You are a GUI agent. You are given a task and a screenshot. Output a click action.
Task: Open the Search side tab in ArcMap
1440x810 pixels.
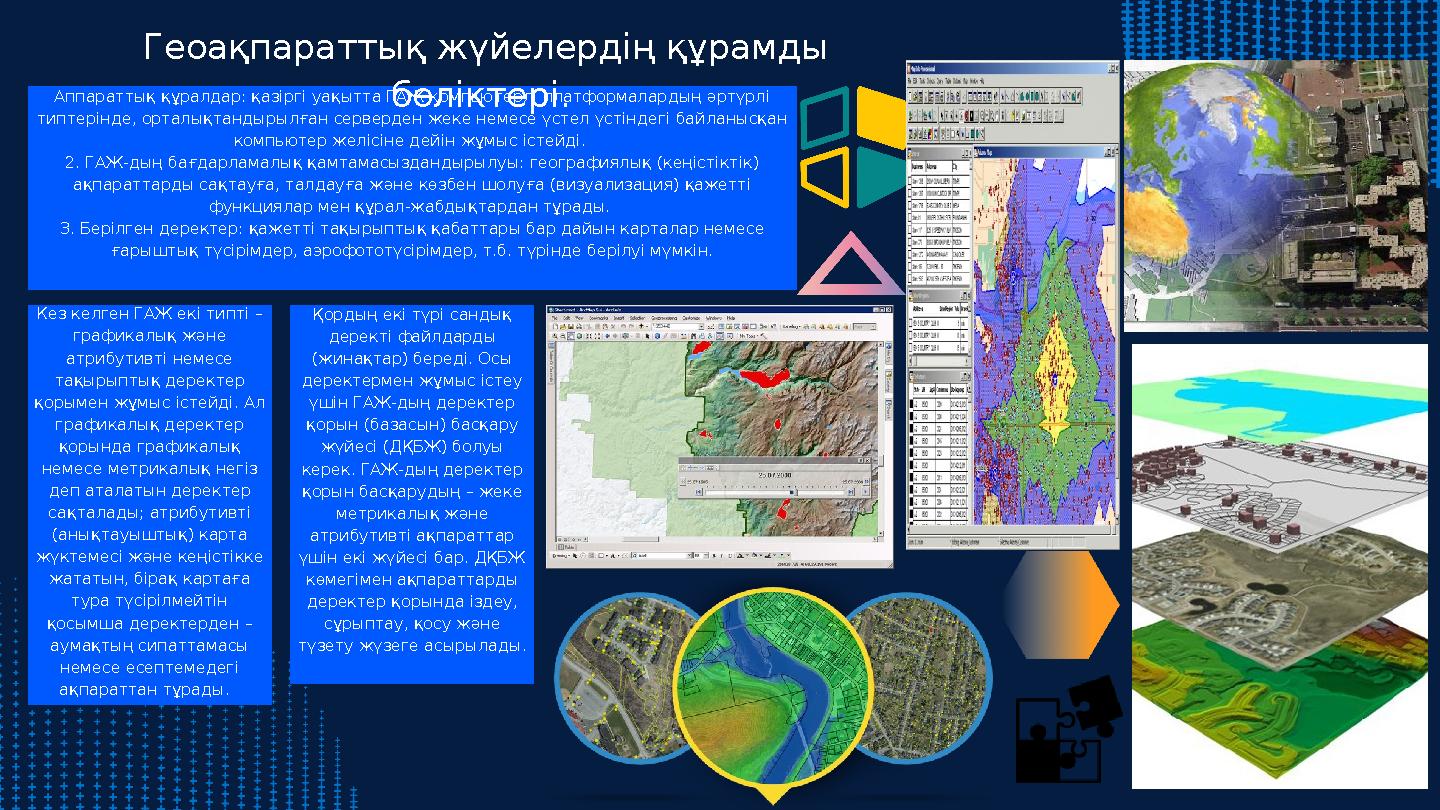tap(889, 410)
